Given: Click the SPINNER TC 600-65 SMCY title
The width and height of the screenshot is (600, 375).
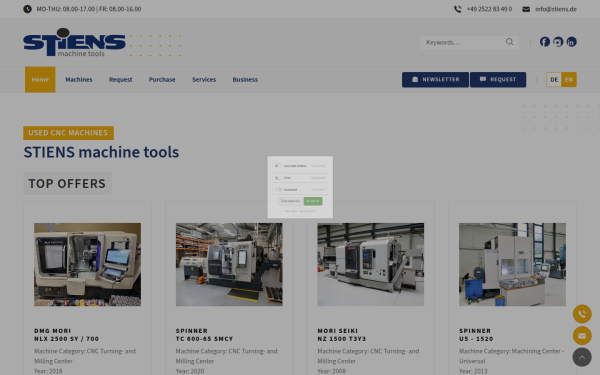Looking at the screenshot, I should (204, 335).
